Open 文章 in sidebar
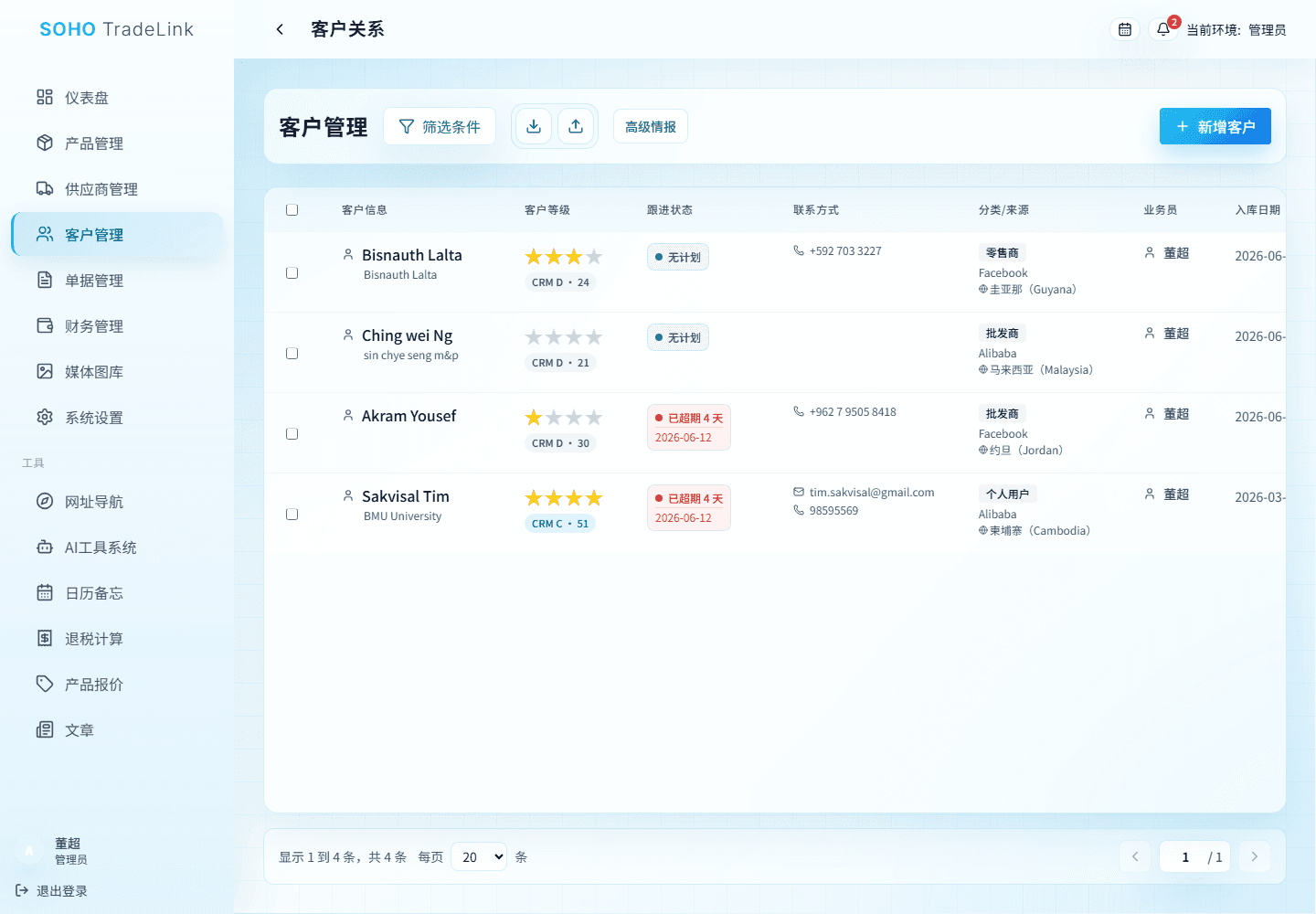Viewport: 1316px width, 914px height. click(117, 729)
